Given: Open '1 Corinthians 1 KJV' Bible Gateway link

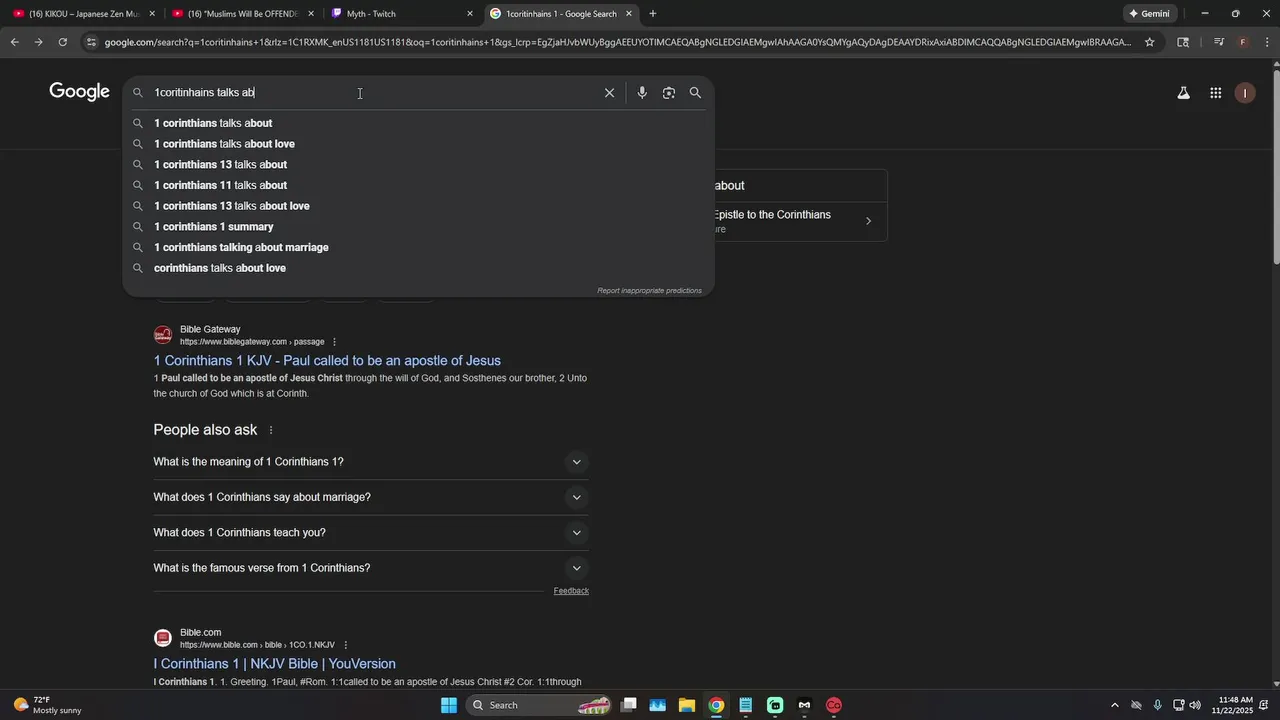Looking at the screenshot, I should (327, 361).
